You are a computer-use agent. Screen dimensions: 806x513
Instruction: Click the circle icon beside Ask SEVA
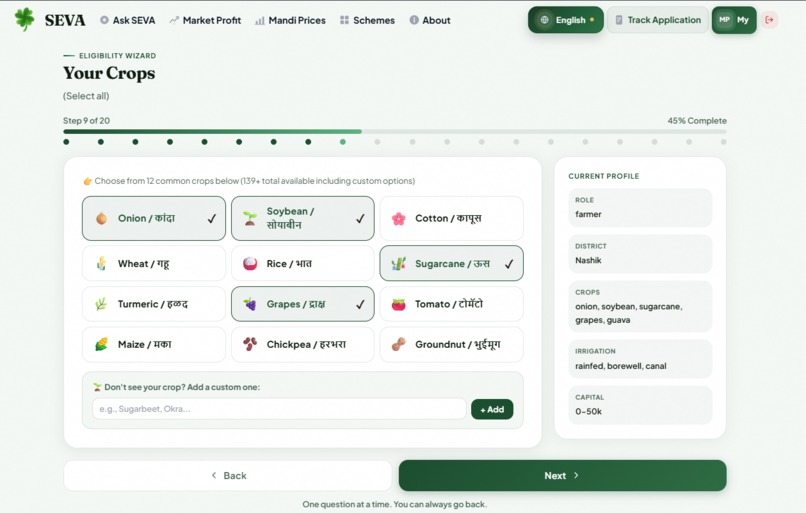tap(104, 20)
